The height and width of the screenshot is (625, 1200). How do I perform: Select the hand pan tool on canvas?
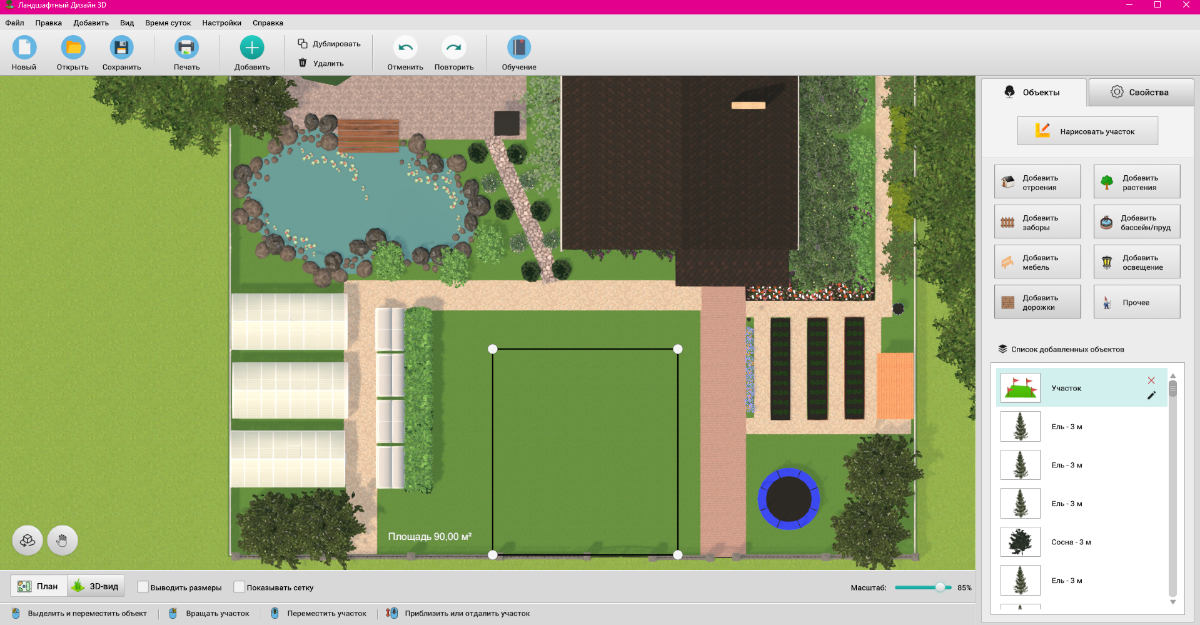click(62, 541)
